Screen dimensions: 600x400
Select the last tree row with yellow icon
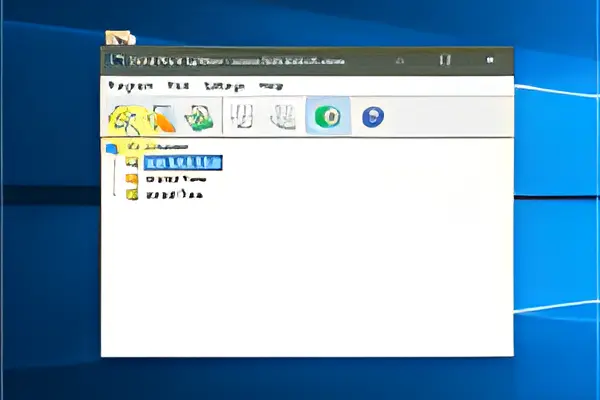coord(165,194)
